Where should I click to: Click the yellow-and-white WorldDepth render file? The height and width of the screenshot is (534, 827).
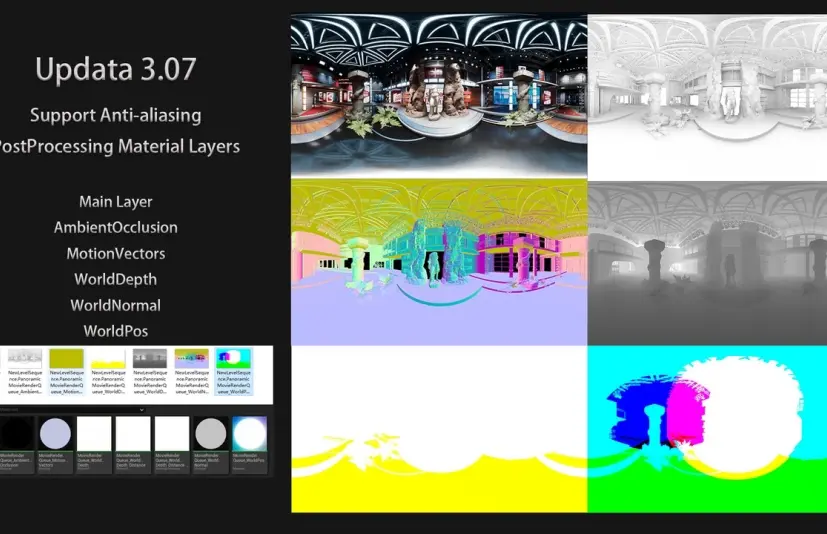[108, 360]
